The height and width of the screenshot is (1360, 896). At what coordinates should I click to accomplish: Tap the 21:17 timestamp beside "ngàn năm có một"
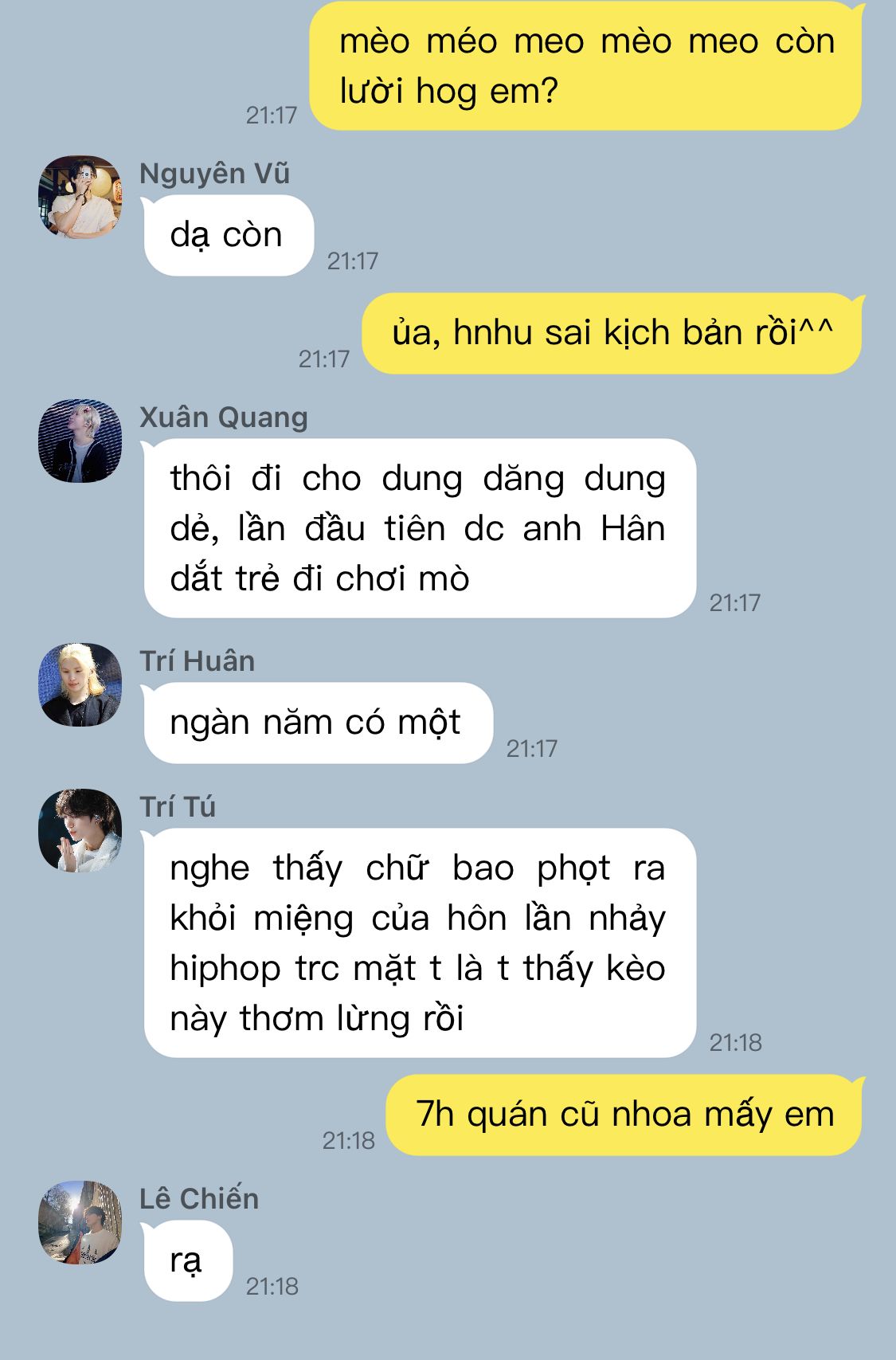tap(532, 748)
